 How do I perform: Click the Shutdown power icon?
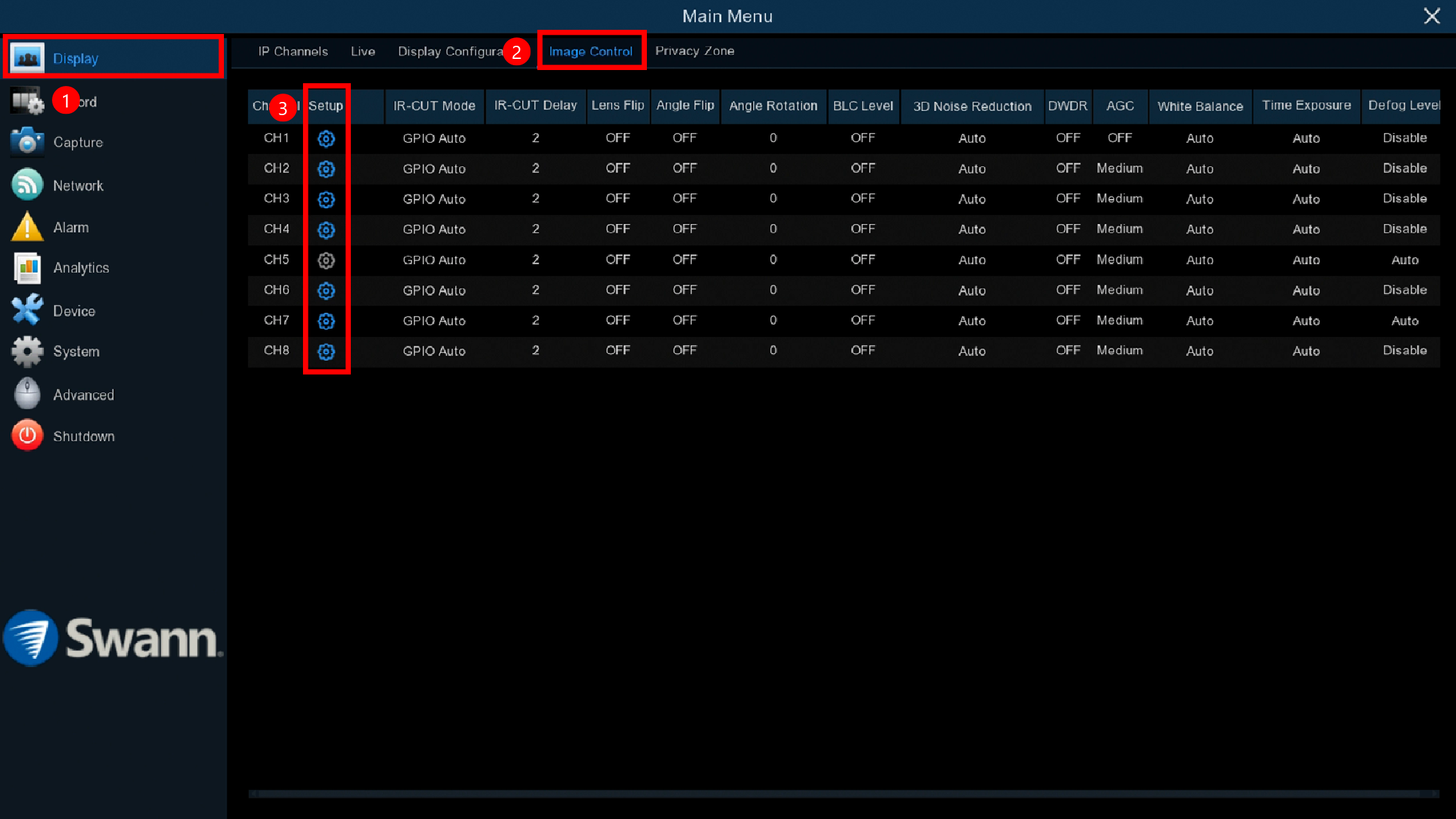click(x=27, y=436)
